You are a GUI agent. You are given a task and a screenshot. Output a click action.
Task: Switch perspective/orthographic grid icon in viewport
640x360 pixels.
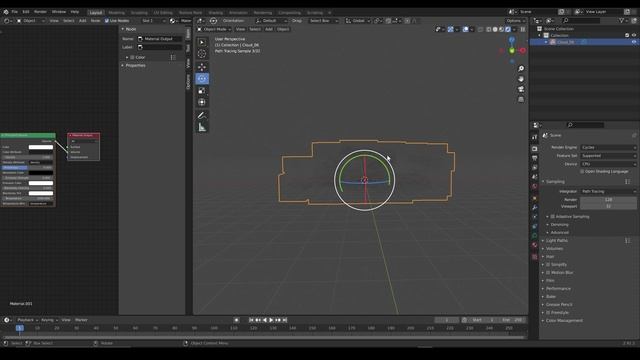tap(521, 99)
